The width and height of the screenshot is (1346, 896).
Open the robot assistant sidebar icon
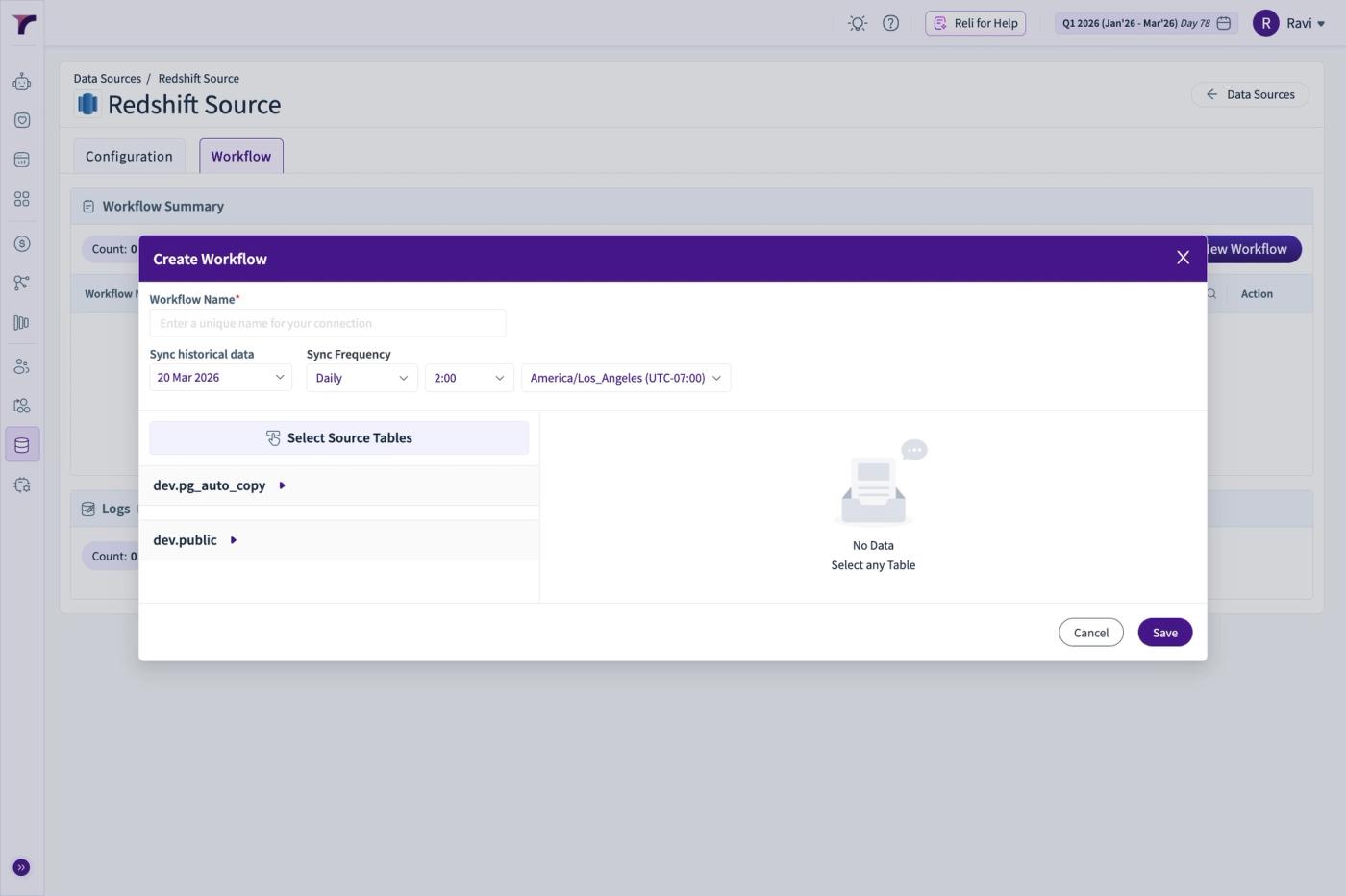pos(22,82)
